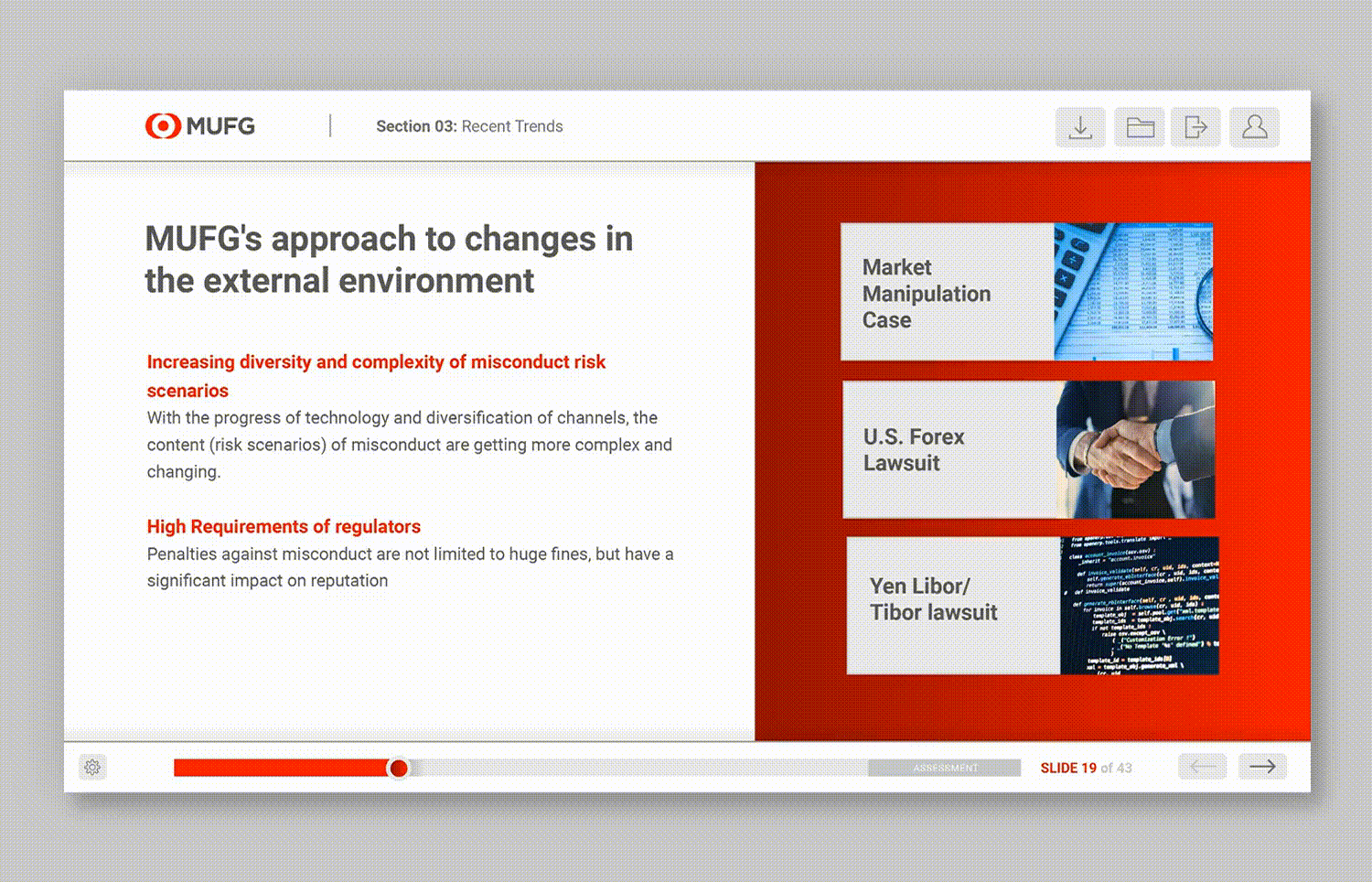Click the handshake image thumbnail
This screenshot has width=1372, height=882.
[x=1135, y=450]
